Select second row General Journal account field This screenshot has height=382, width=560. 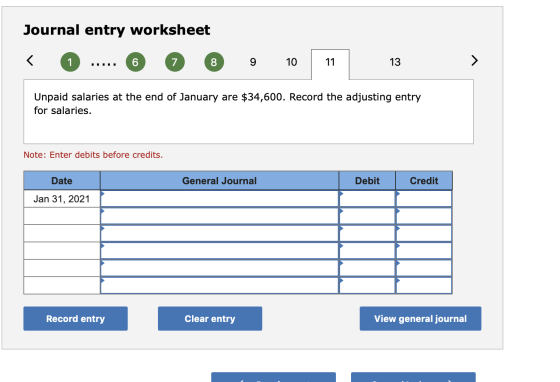[x=219, y=216]
